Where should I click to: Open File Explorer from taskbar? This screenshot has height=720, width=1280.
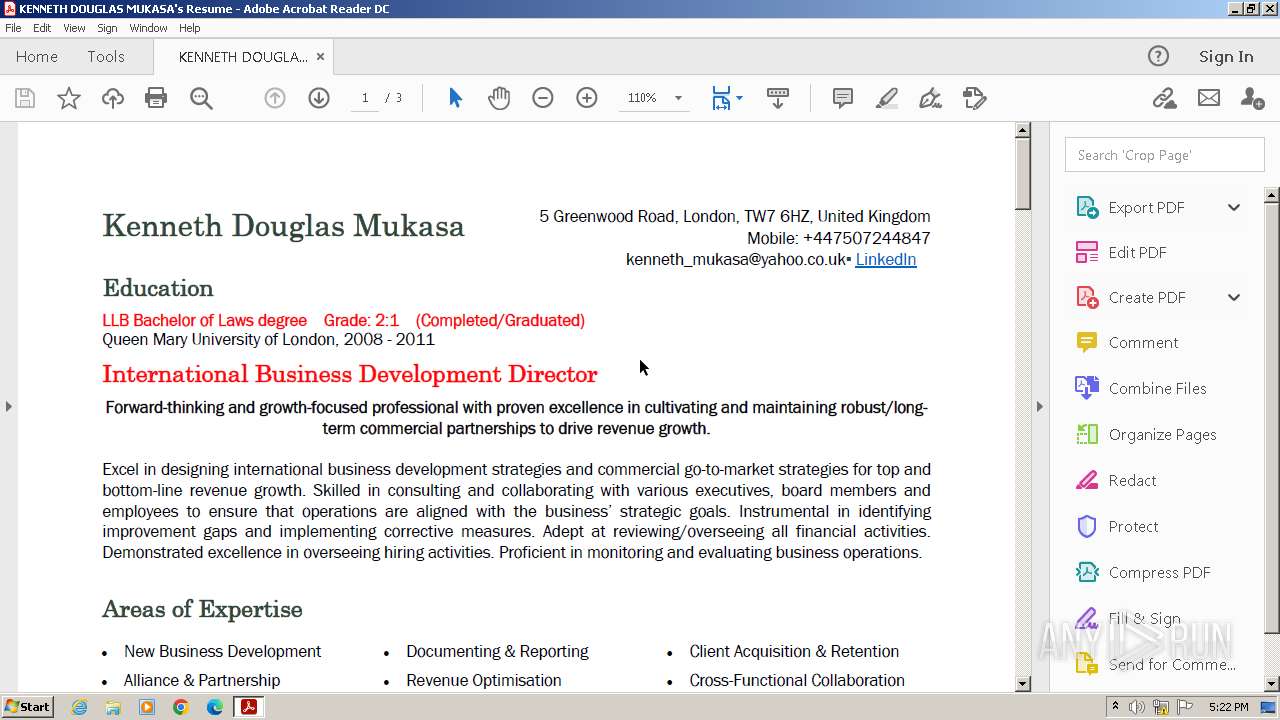113,707
